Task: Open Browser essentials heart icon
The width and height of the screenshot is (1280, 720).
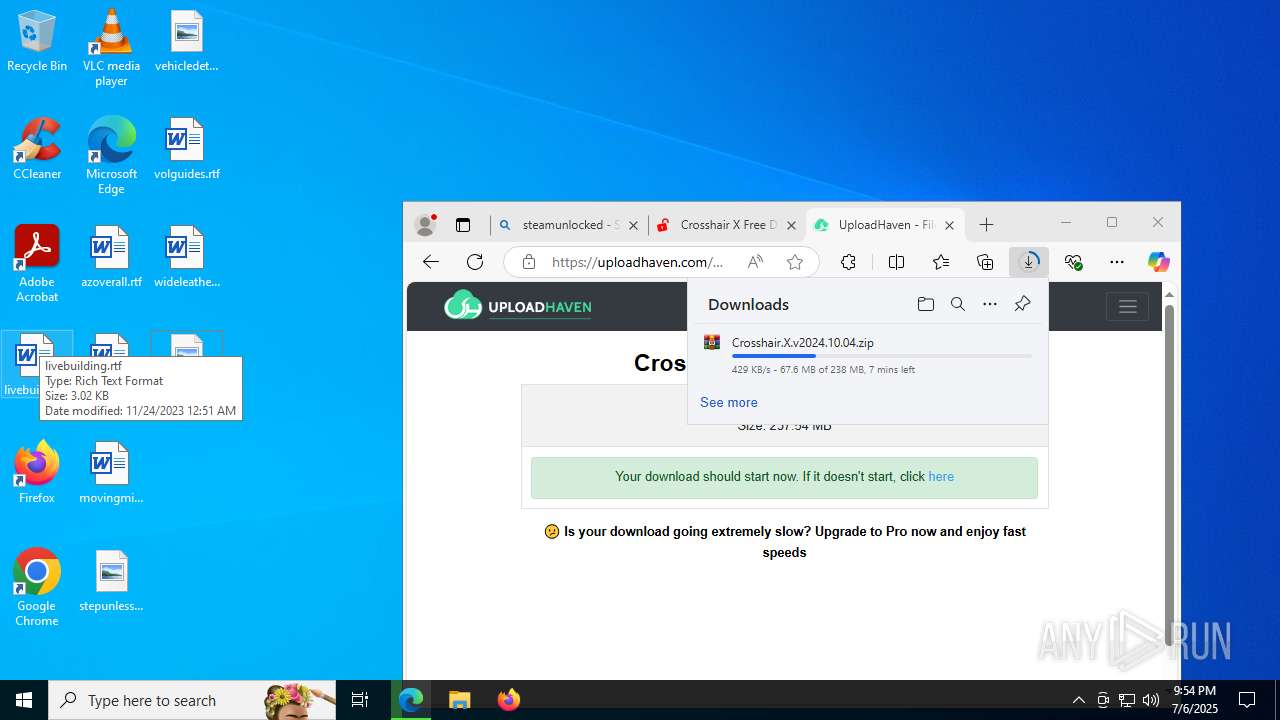Action: (1074, 262)
